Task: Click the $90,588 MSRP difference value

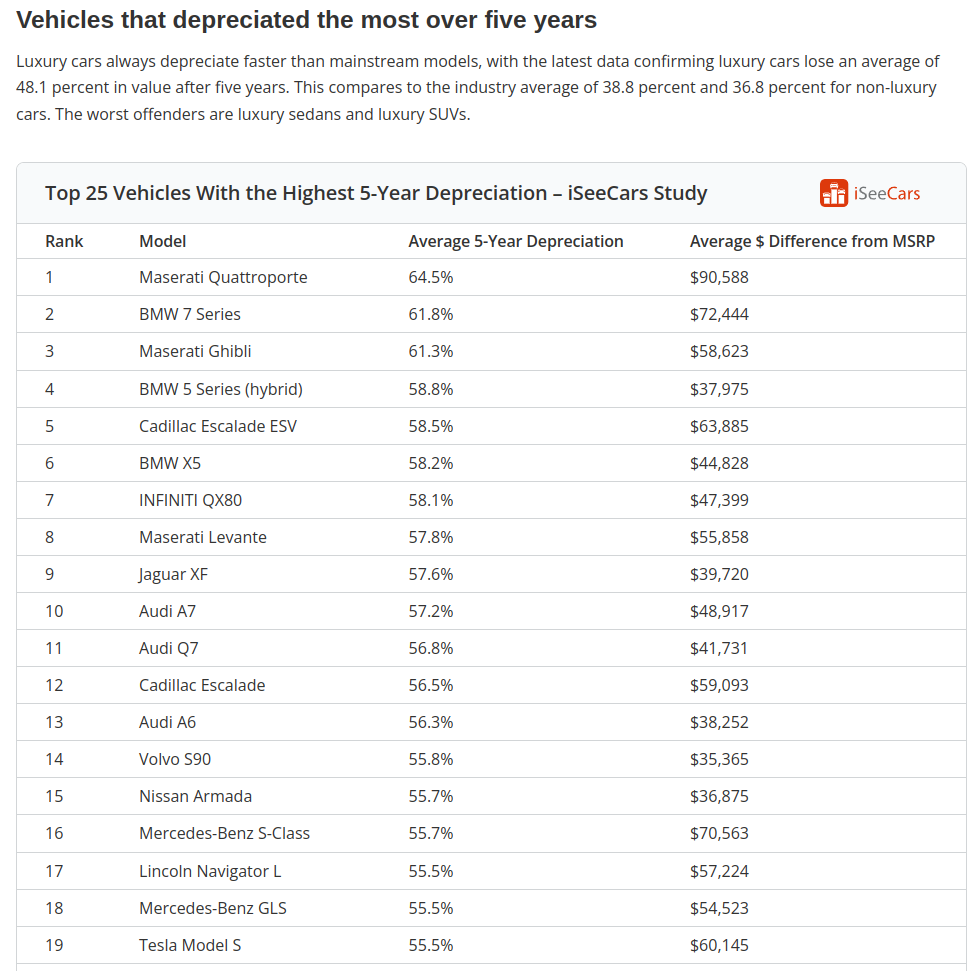Action: point(719,277)
